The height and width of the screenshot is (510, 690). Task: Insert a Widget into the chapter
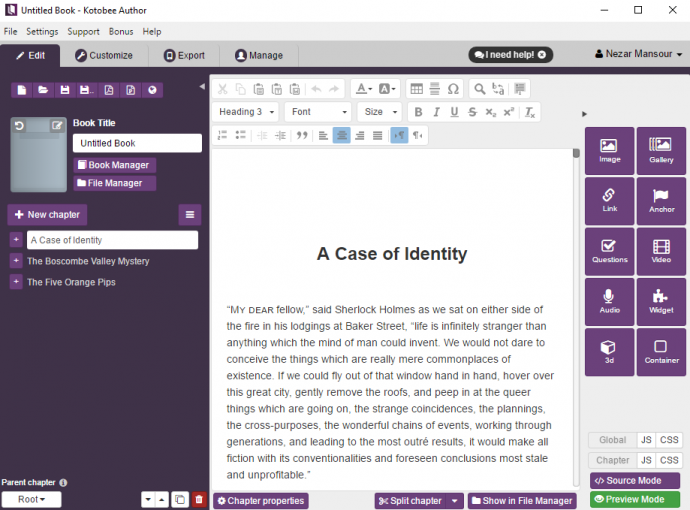coord(661,300)
